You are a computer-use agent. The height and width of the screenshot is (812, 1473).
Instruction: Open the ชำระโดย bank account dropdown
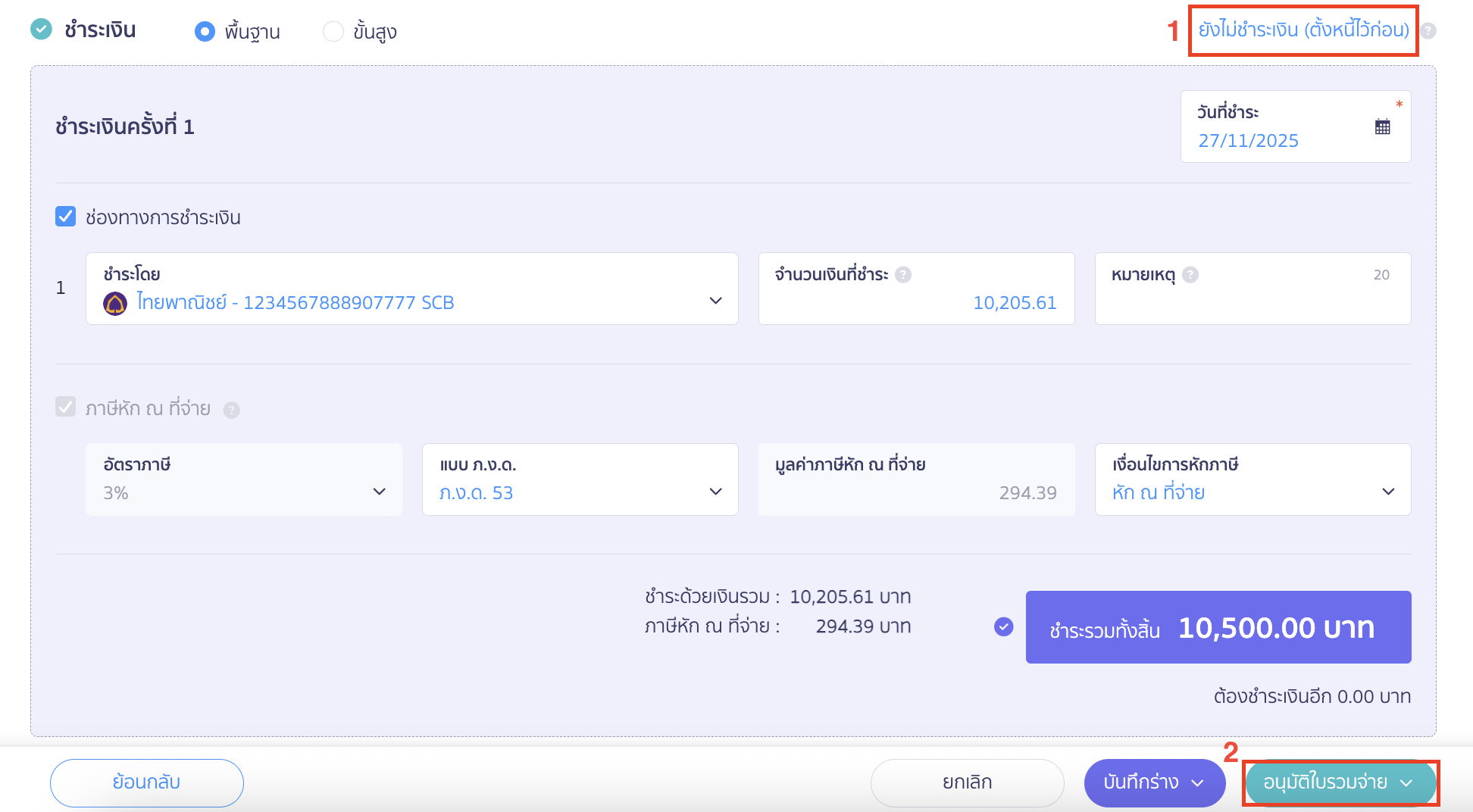coord(715,301)
